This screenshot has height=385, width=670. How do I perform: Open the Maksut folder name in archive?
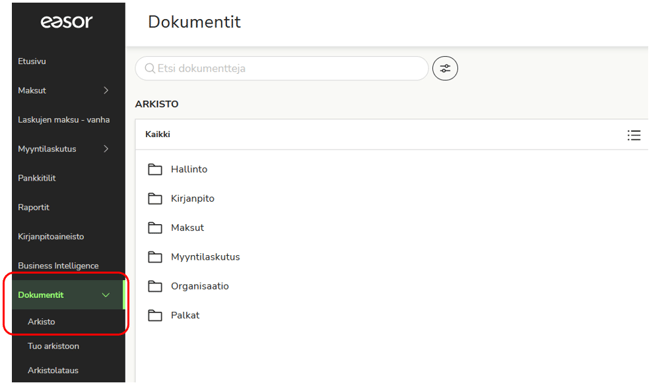point(187,228)
